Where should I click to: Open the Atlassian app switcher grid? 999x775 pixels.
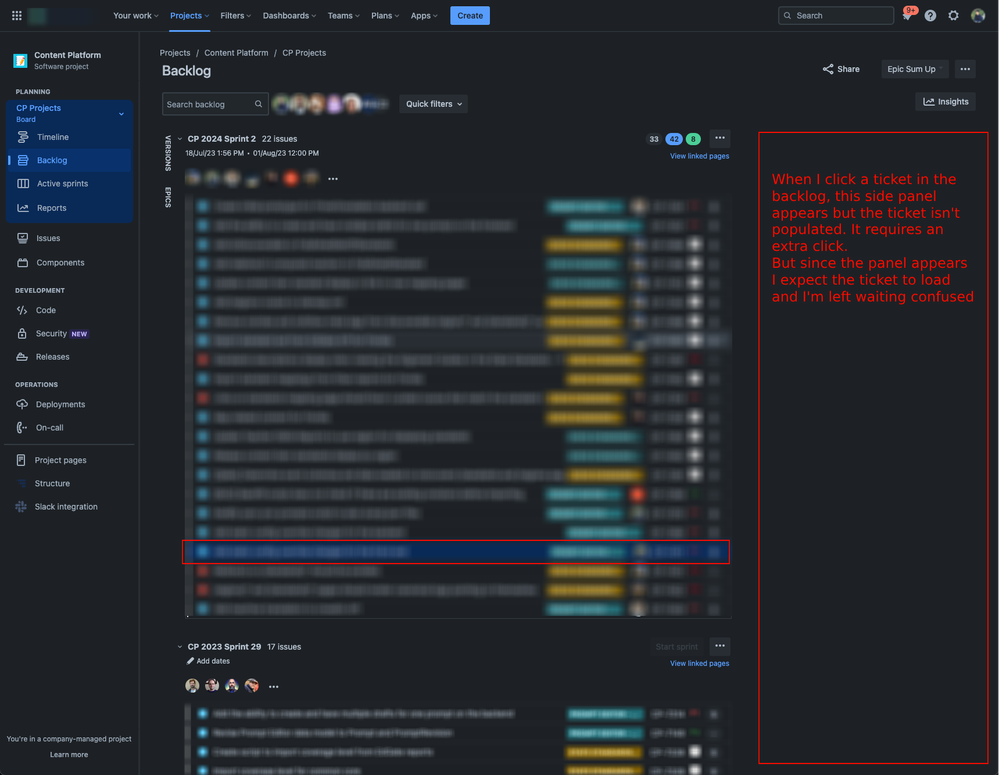point(16,15)
